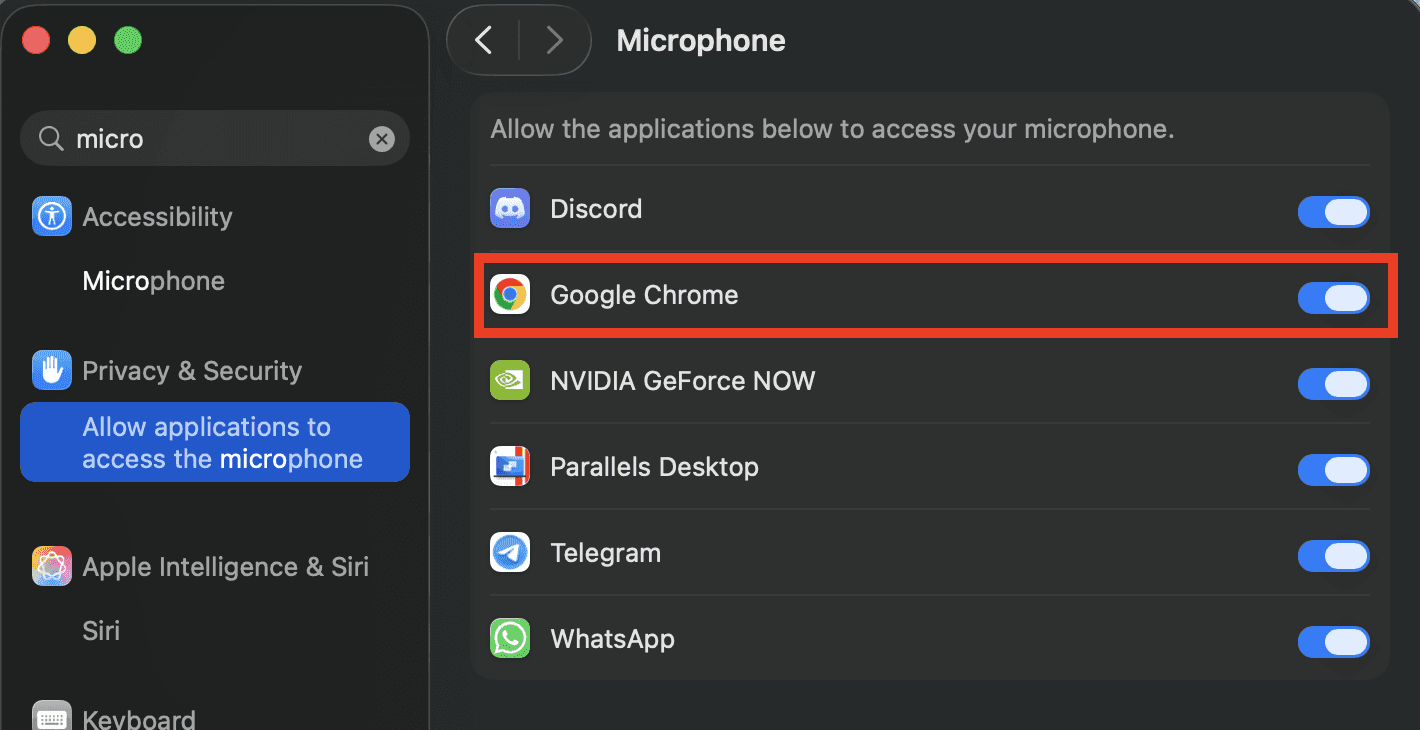Switch off WhatsApp microphone access
This screenshot has height=730, width=1420.
1334,642
